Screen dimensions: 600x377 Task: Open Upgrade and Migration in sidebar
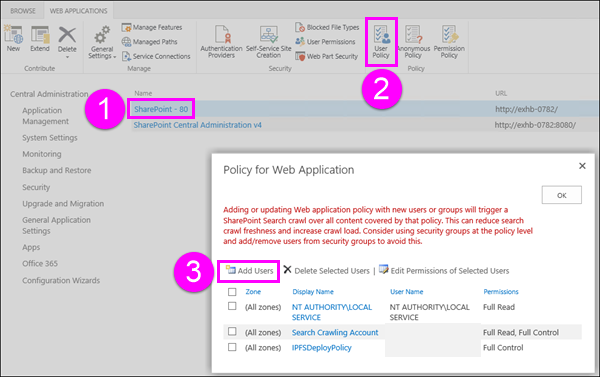coord(63,204)
